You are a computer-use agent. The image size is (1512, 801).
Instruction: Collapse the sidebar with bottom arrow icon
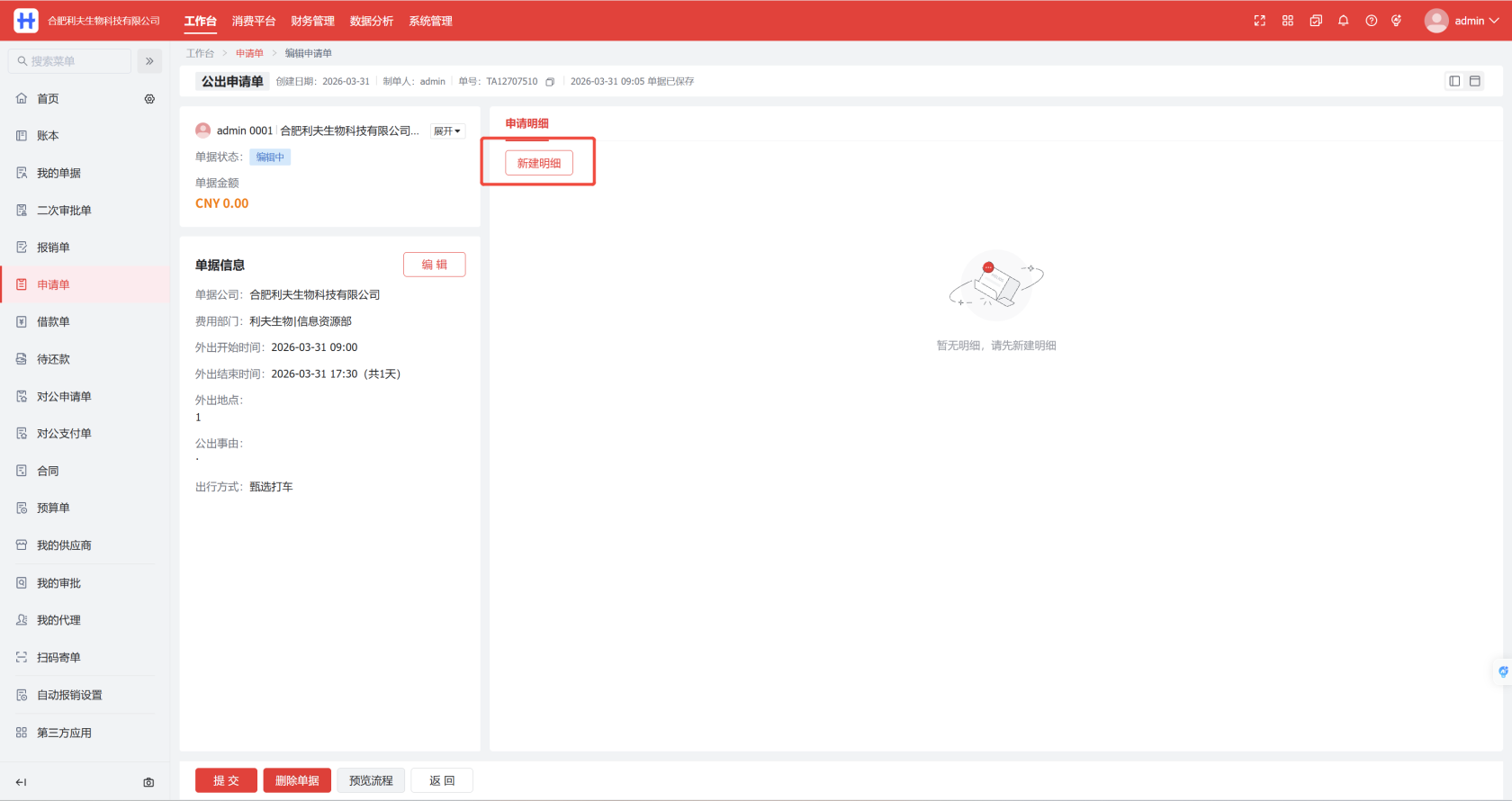click(x=22, y=782)
